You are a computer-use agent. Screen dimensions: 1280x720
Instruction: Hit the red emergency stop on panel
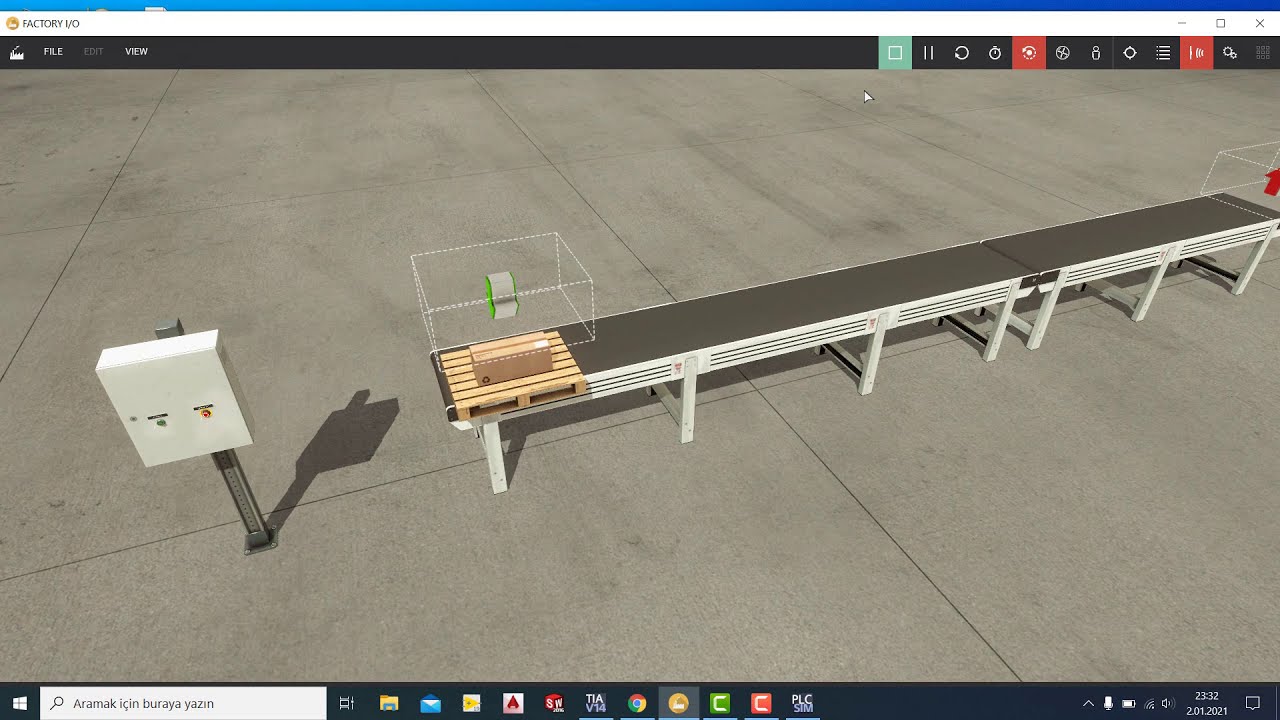click(207, 412)
